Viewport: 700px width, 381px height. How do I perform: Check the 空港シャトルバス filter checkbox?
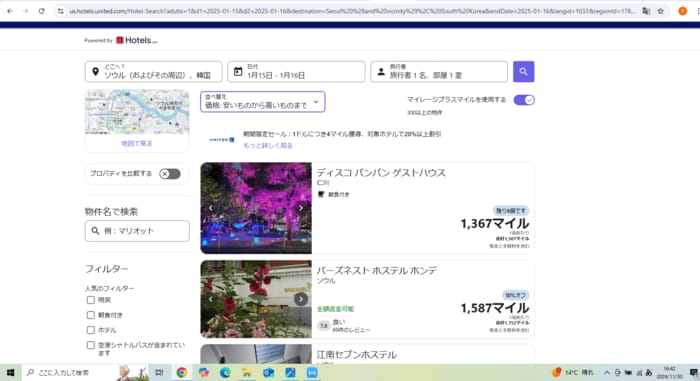pyautogui.click(x=91, y=345)
